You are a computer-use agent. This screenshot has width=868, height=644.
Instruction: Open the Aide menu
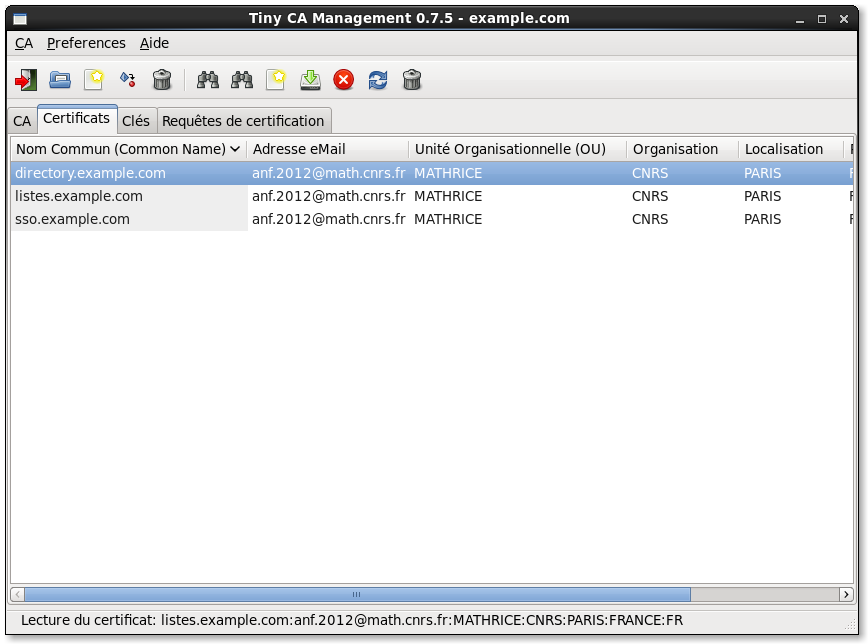click(154, 43)
